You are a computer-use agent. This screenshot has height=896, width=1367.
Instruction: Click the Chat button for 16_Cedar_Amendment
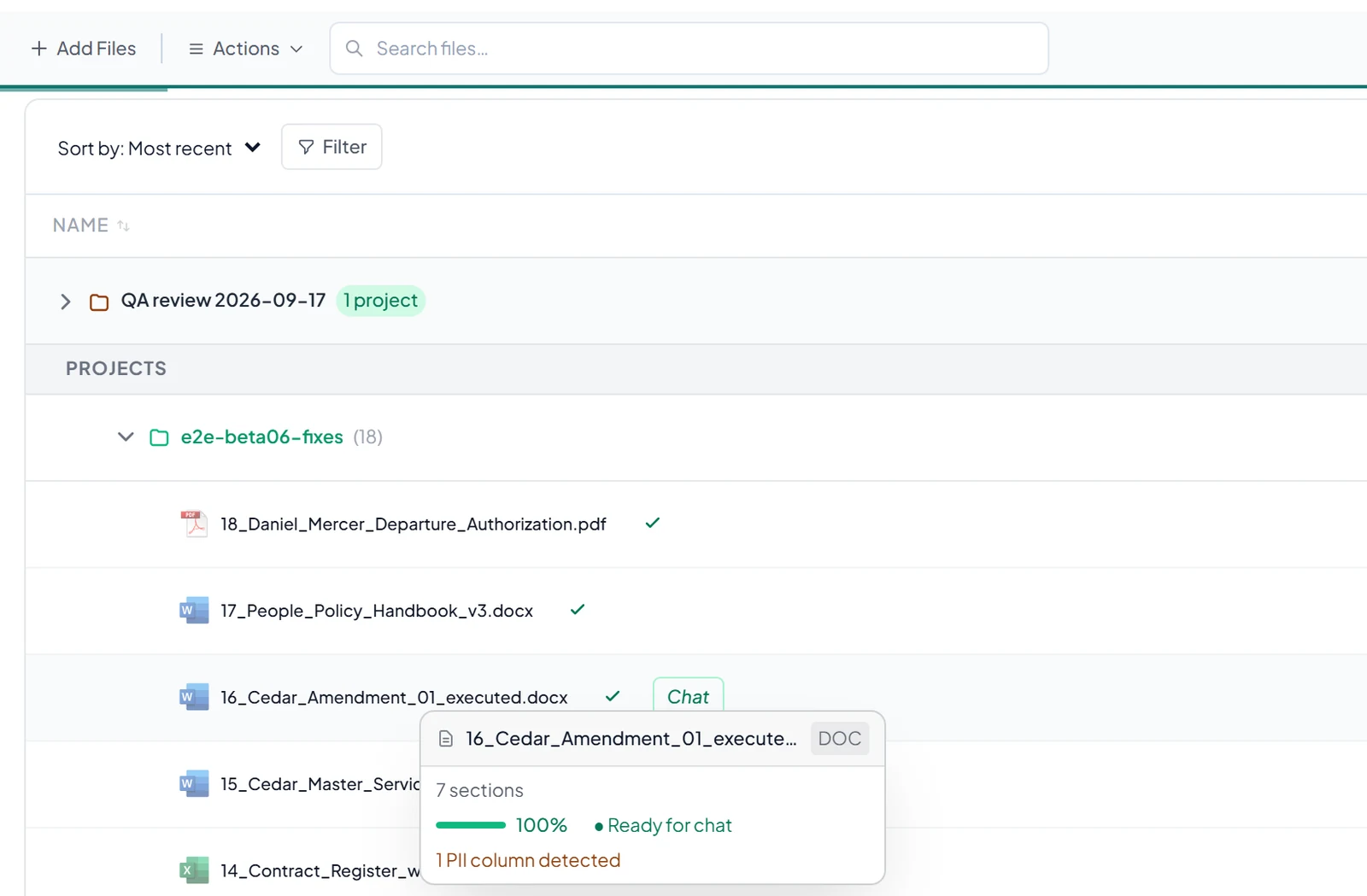coord(688,696)
